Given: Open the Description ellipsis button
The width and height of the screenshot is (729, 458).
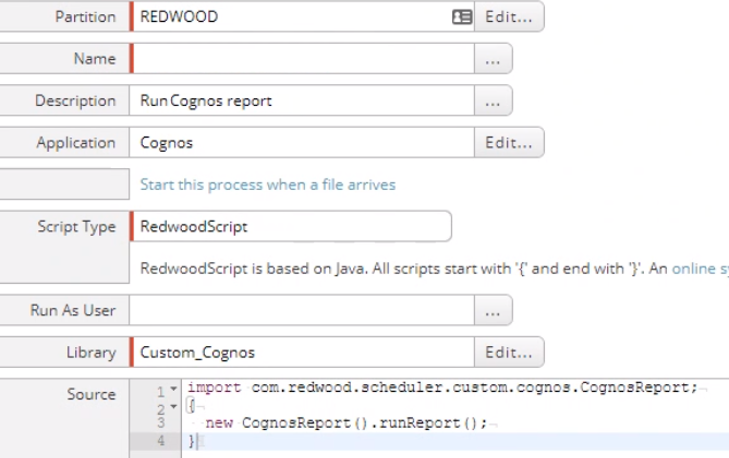Looking at the screenshot, I should pos(493,101).
